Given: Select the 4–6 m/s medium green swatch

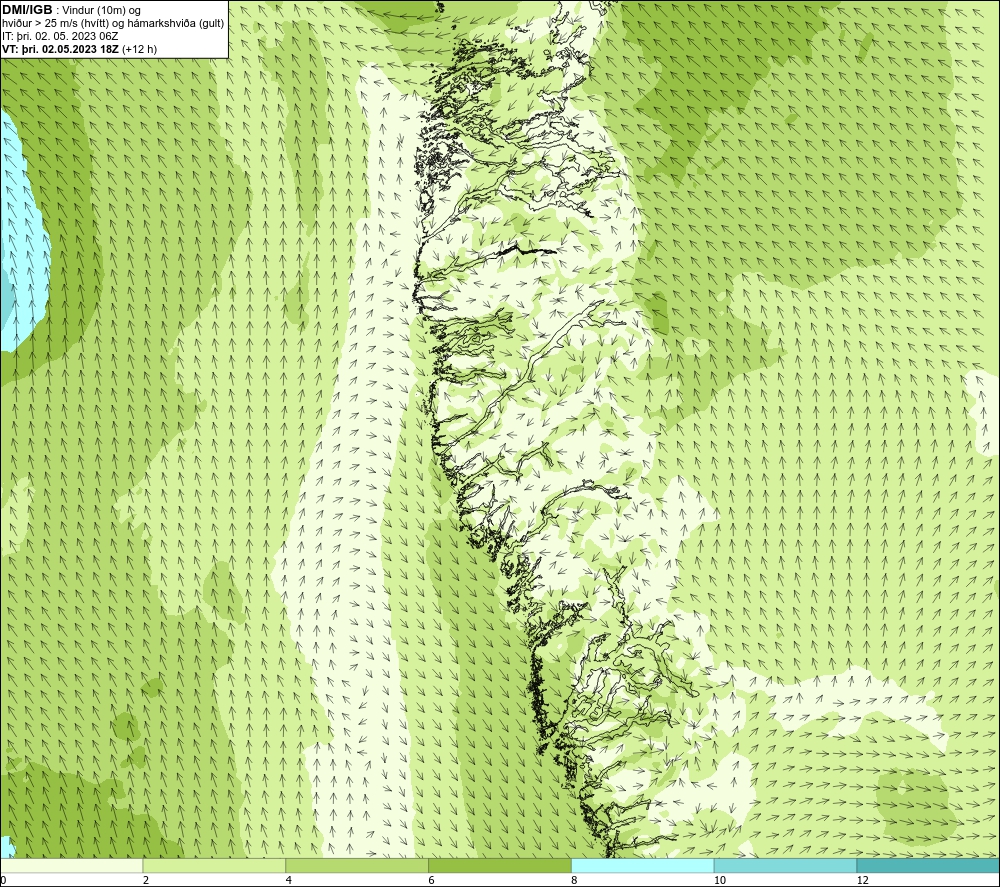Looking at the screenshot, I should (x=357, y=865).
